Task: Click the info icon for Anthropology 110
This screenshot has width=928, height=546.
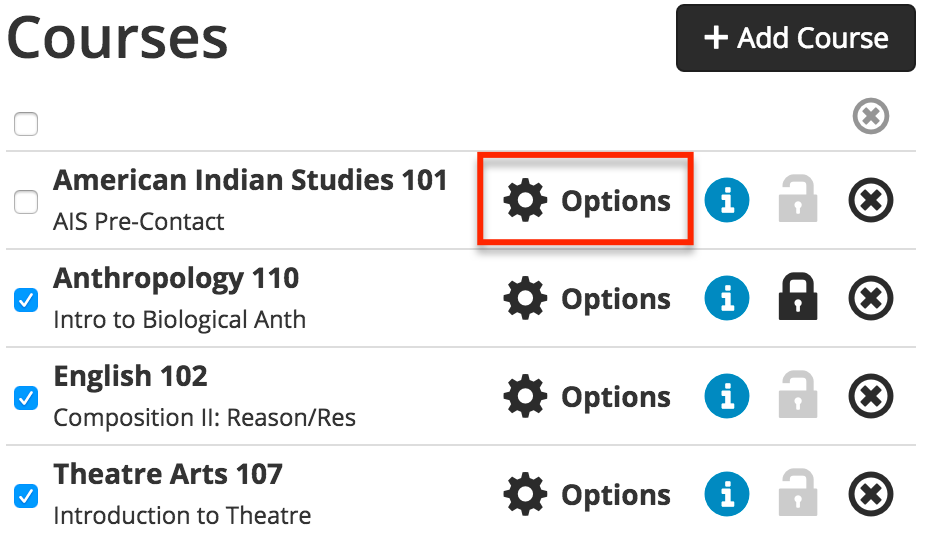Action: click(x=727, y=298)
